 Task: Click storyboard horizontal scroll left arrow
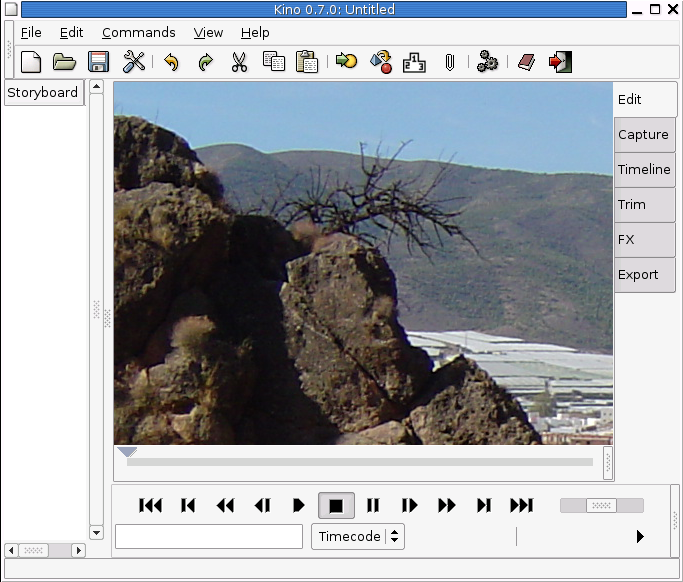coord(11,551)
